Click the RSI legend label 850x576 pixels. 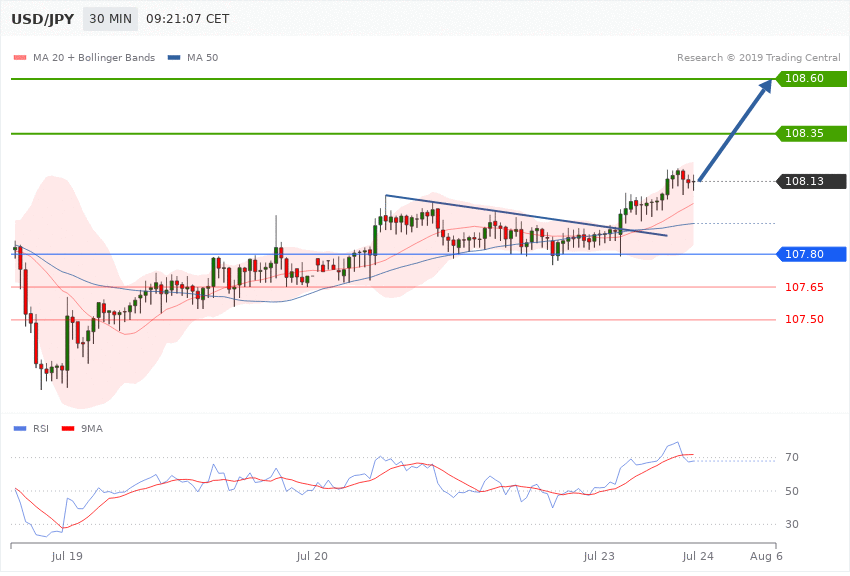click(x=41, y=429)
